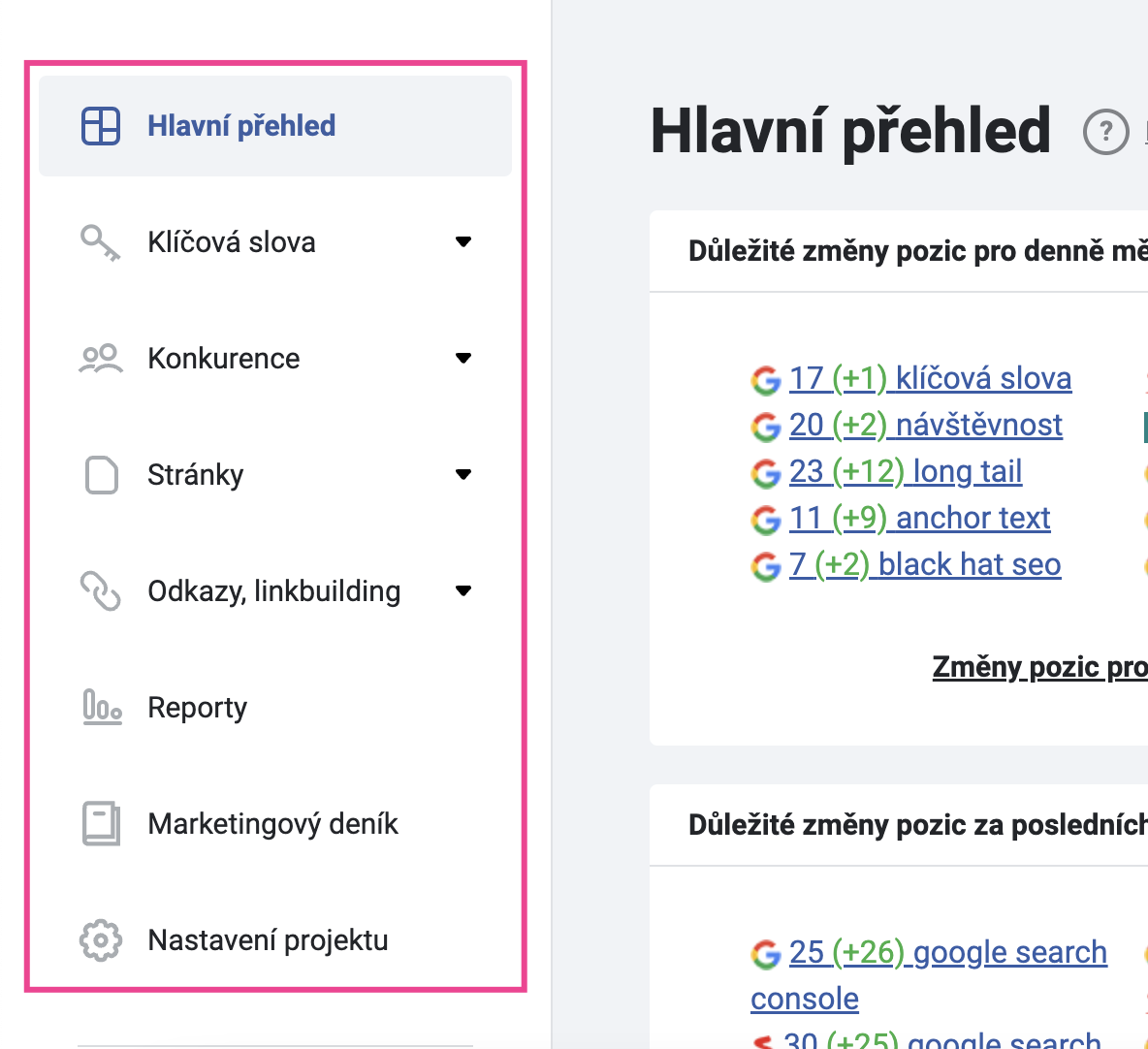Click the bar chart icon next to Reporty
The image size is (1148, 1049).
click(102, 707)
